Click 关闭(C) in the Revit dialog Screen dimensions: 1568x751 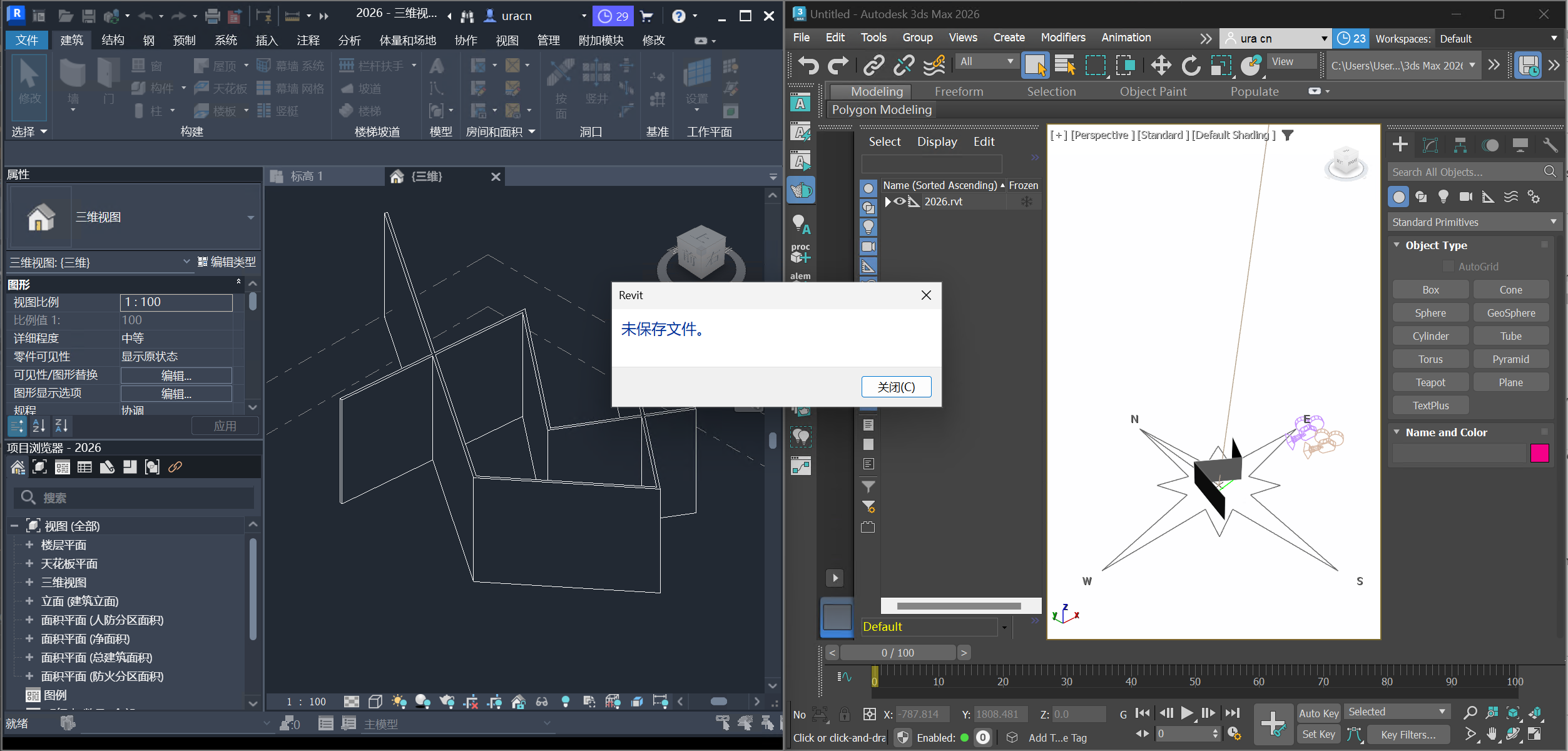coord(896,387)
